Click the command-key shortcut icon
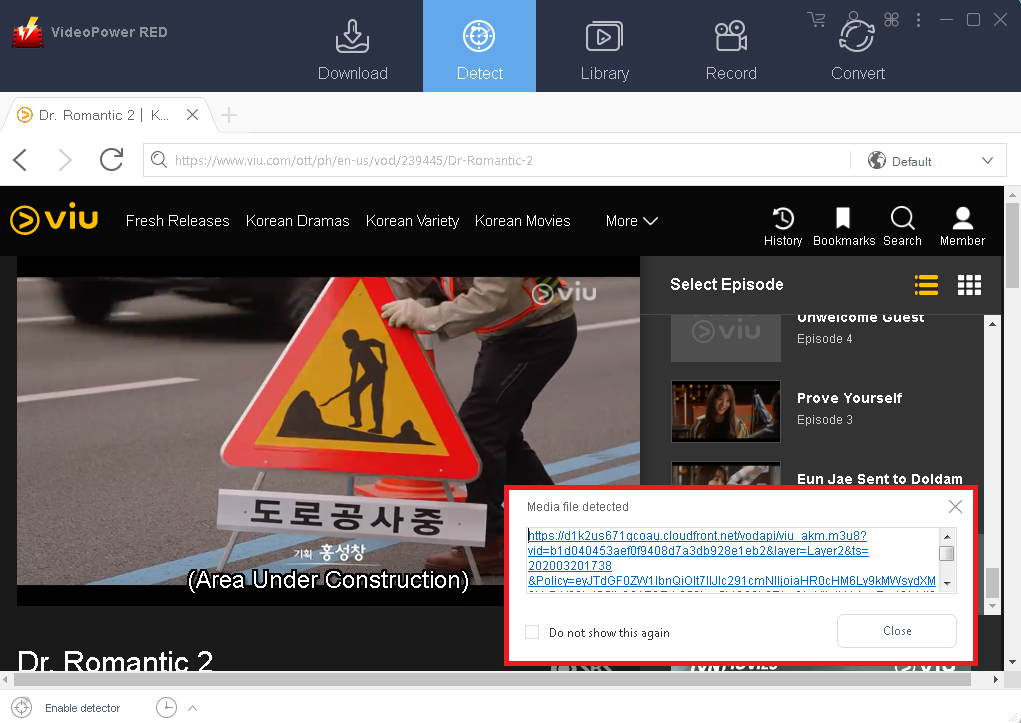 point(891,20)
